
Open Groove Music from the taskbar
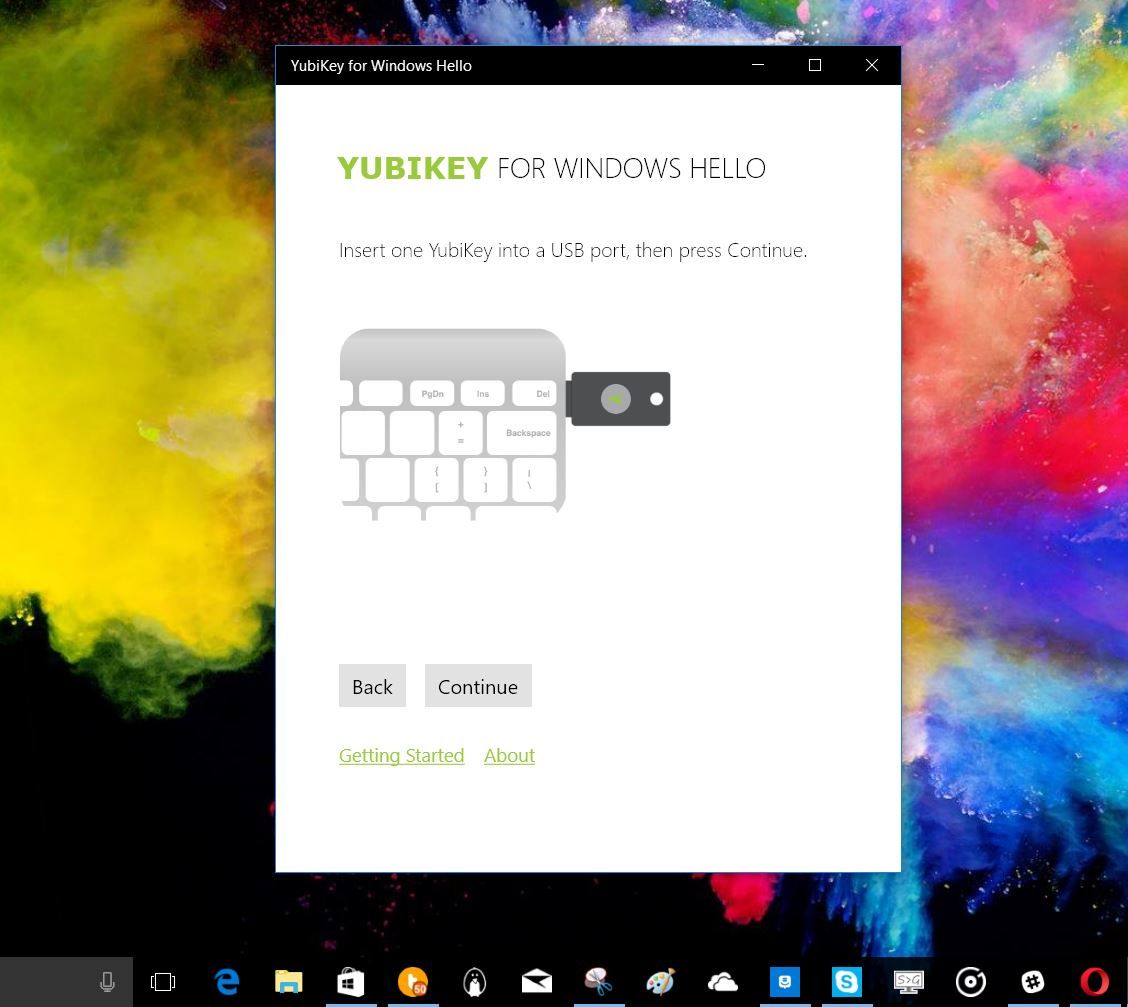pos(971,981)
